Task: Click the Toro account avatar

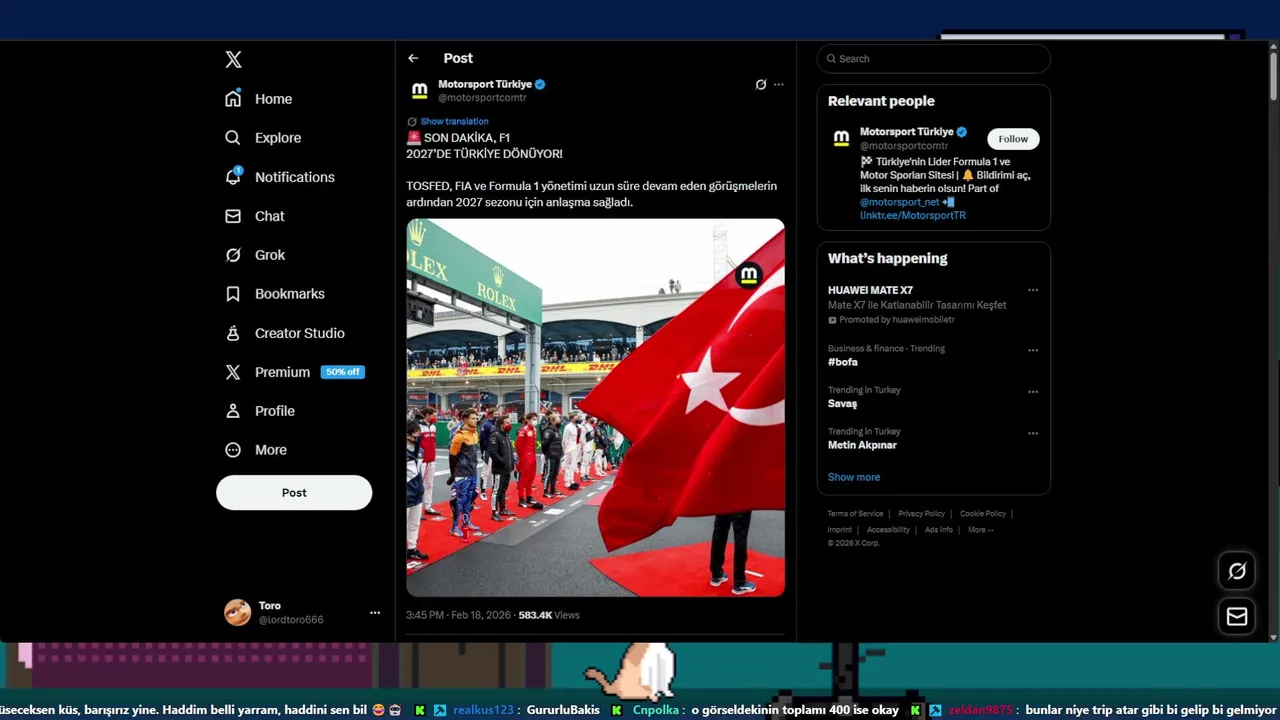Action: click(238, 613)
